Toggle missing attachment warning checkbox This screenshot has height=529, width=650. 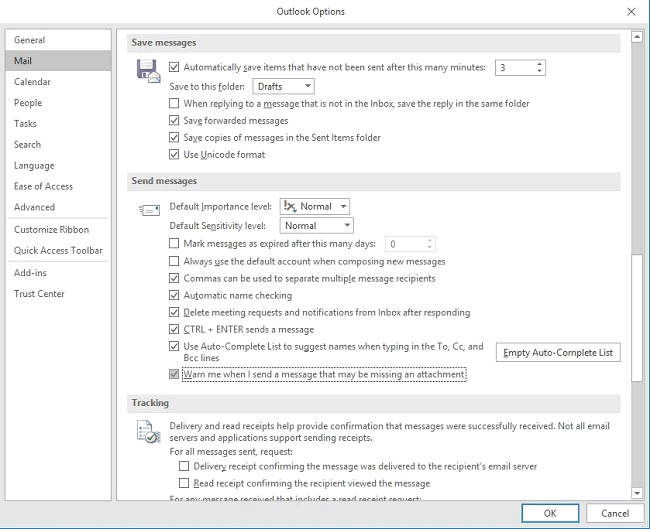click(x=174, y=374)
